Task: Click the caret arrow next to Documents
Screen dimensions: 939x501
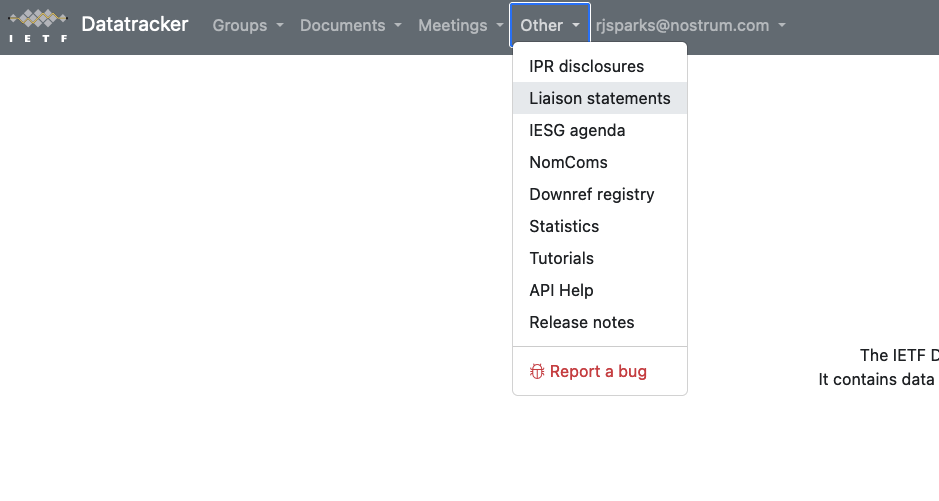Action: [x=398, y=25]
